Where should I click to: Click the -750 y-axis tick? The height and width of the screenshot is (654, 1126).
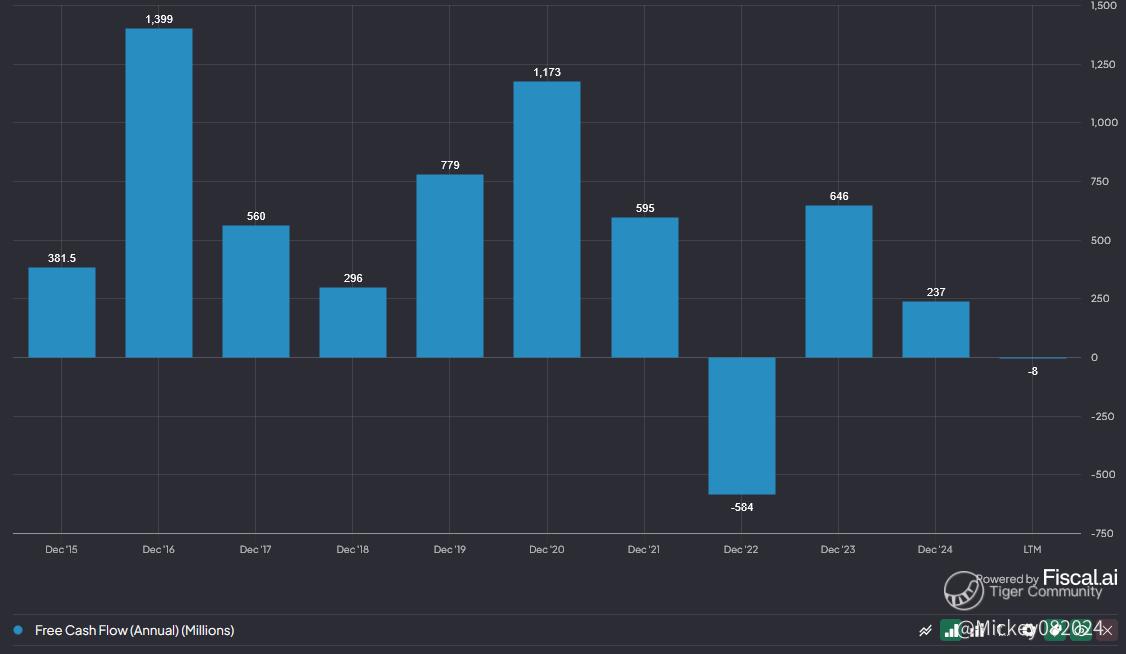pyautogui.click(x=1102, y=533)
